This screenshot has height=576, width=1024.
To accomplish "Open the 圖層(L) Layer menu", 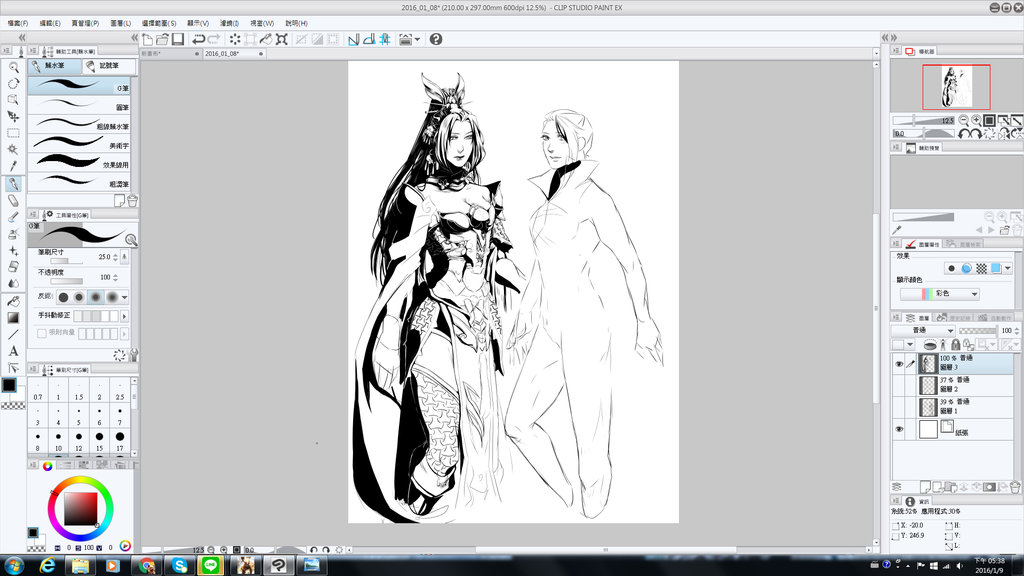I will pyautogui.click(x=120, y=23).
